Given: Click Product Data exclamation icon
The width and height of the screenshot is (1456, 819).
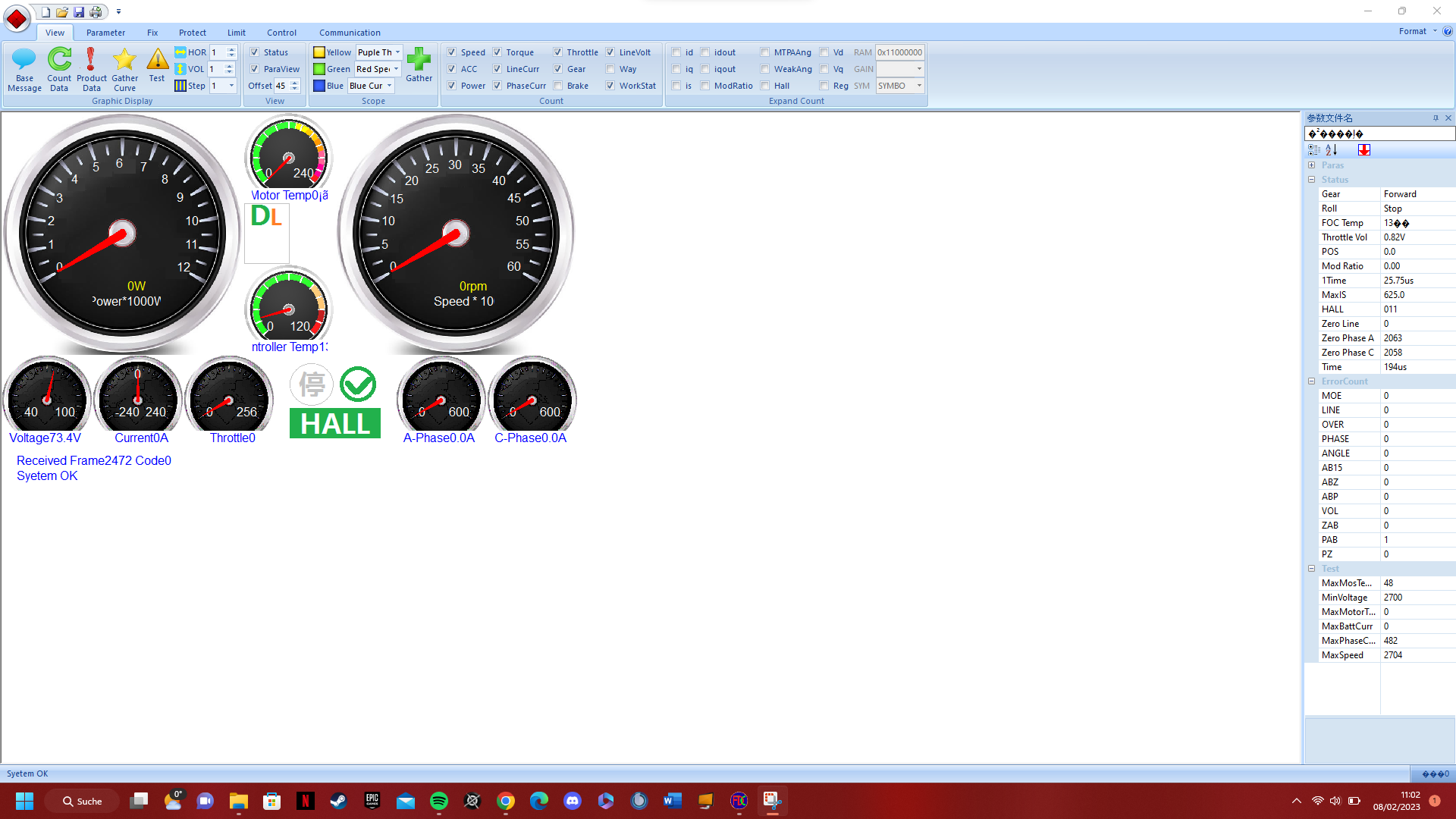Looking at the screenshot, I should click(x=91, y=60).
